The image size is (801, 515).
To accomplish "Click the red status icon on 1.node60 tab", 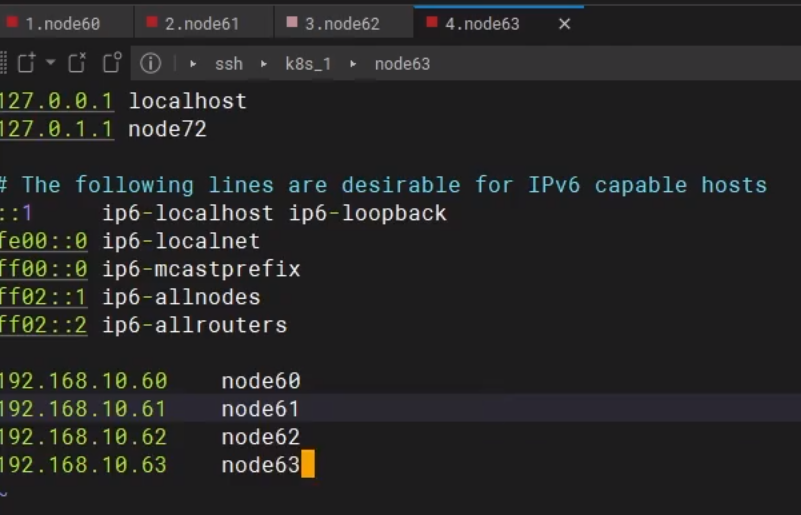I will coord(13,22).
